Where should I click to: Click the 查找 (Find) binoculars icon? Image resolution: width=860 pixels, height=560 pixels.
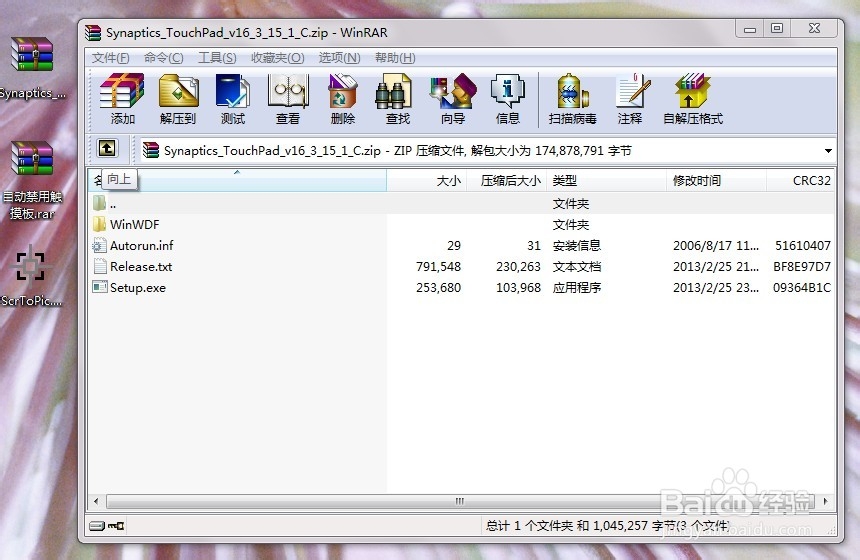393,91
